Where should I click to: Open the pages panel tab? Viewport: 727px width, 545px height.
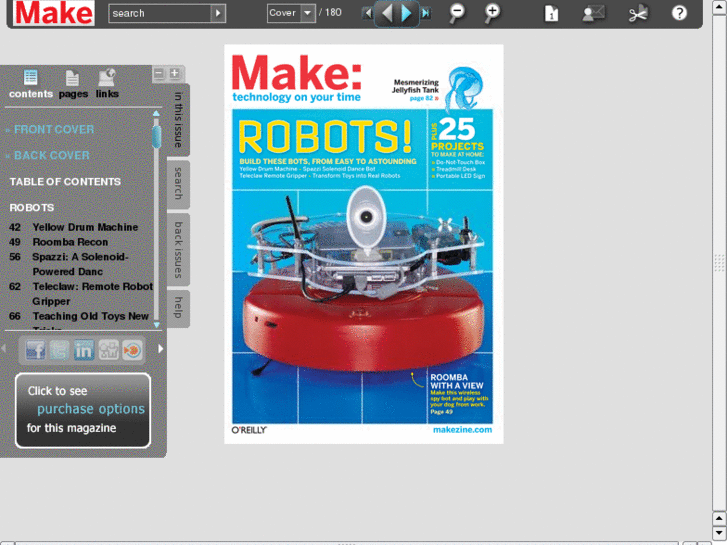pos(73,84)
